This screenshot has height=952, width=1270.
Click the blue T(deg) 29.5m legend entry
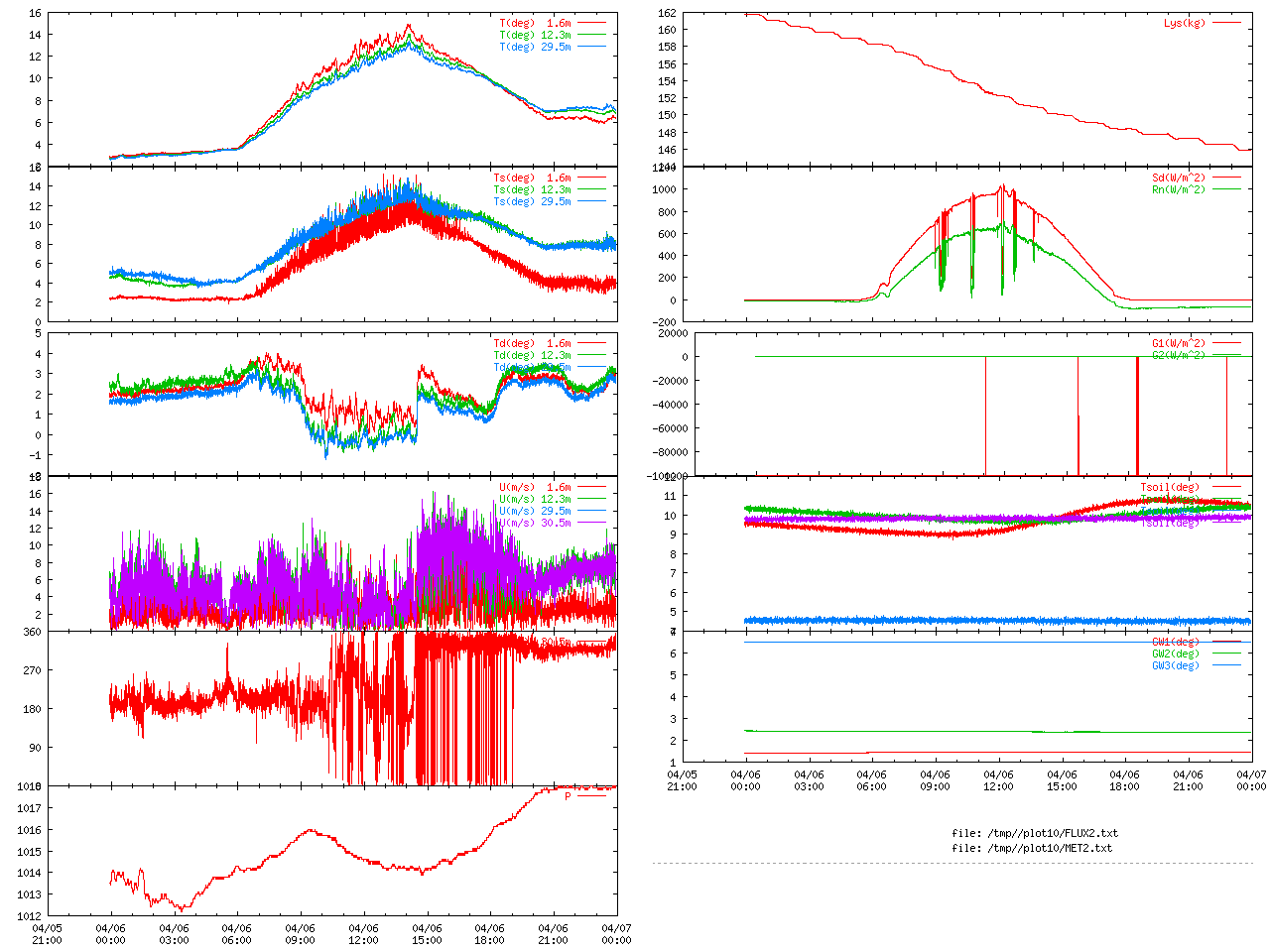[535, 47]
